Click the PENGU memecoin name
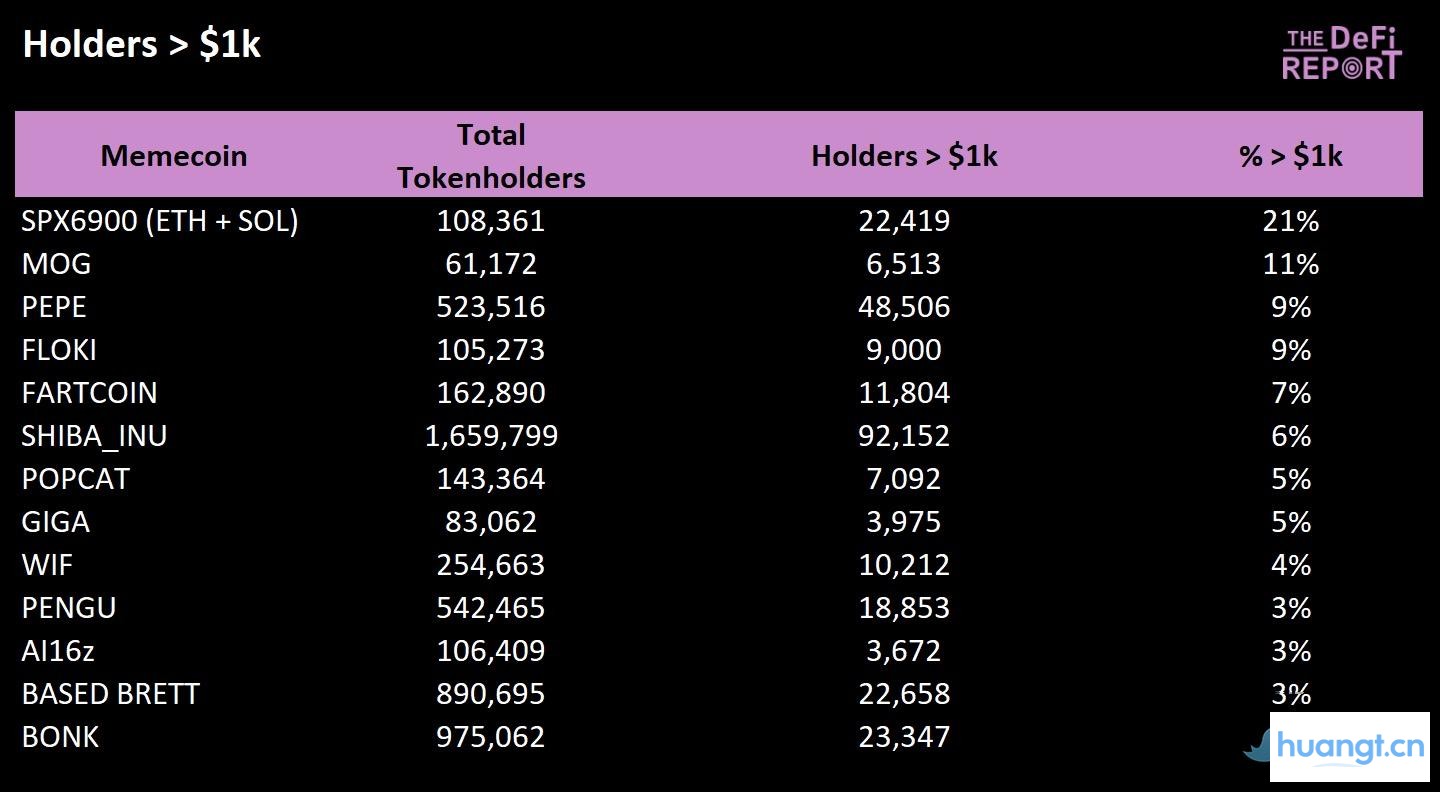1440x792 pixels. point(69,608)
